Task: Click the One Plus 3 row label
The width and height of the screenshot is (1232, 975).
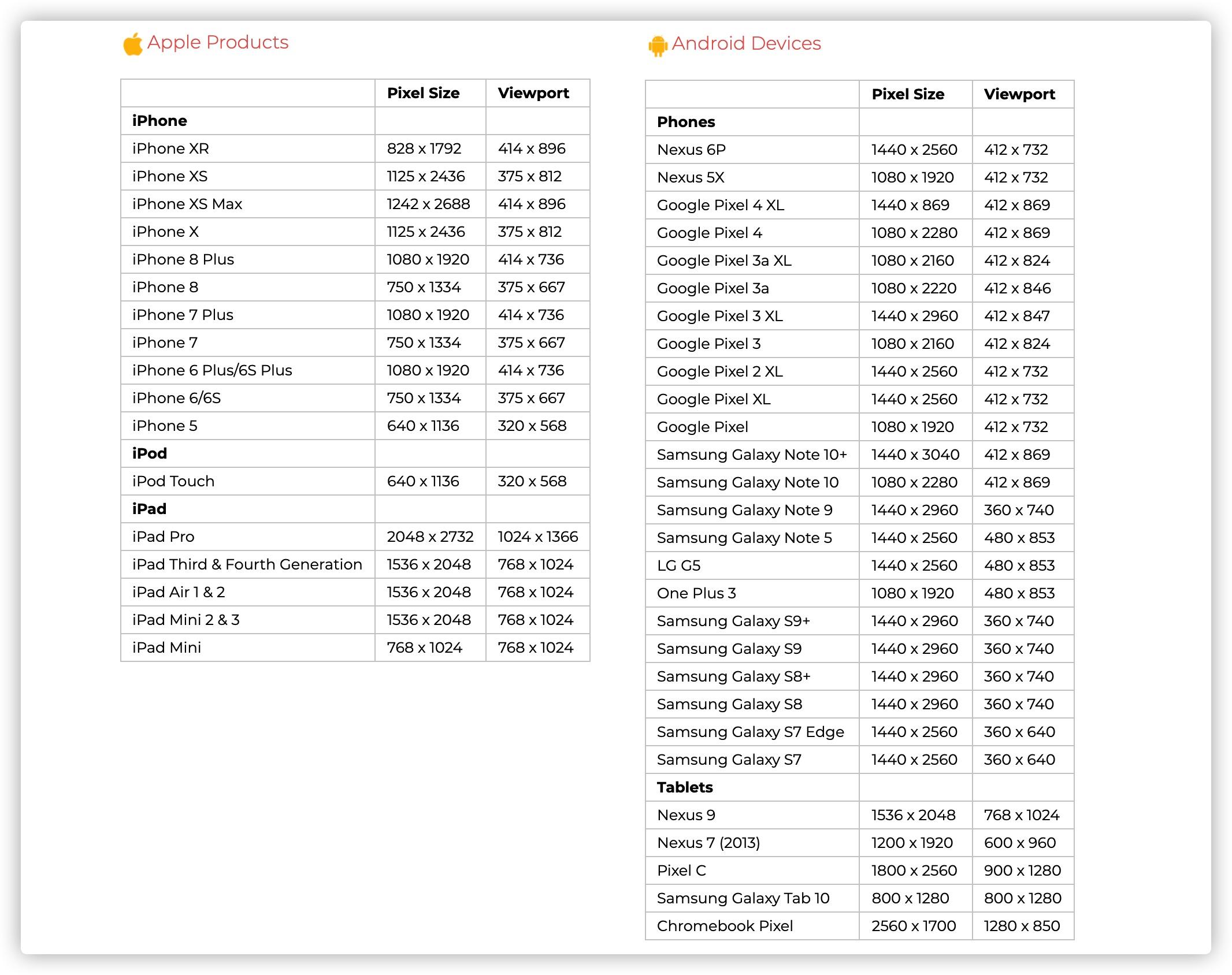Action: 696,593
